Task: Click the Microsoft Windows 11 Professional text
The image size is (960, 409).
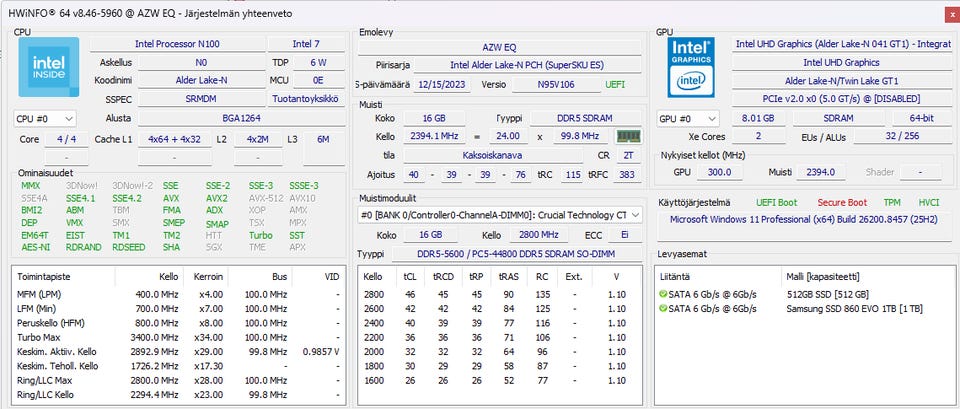Action: (x=803, y=219)
